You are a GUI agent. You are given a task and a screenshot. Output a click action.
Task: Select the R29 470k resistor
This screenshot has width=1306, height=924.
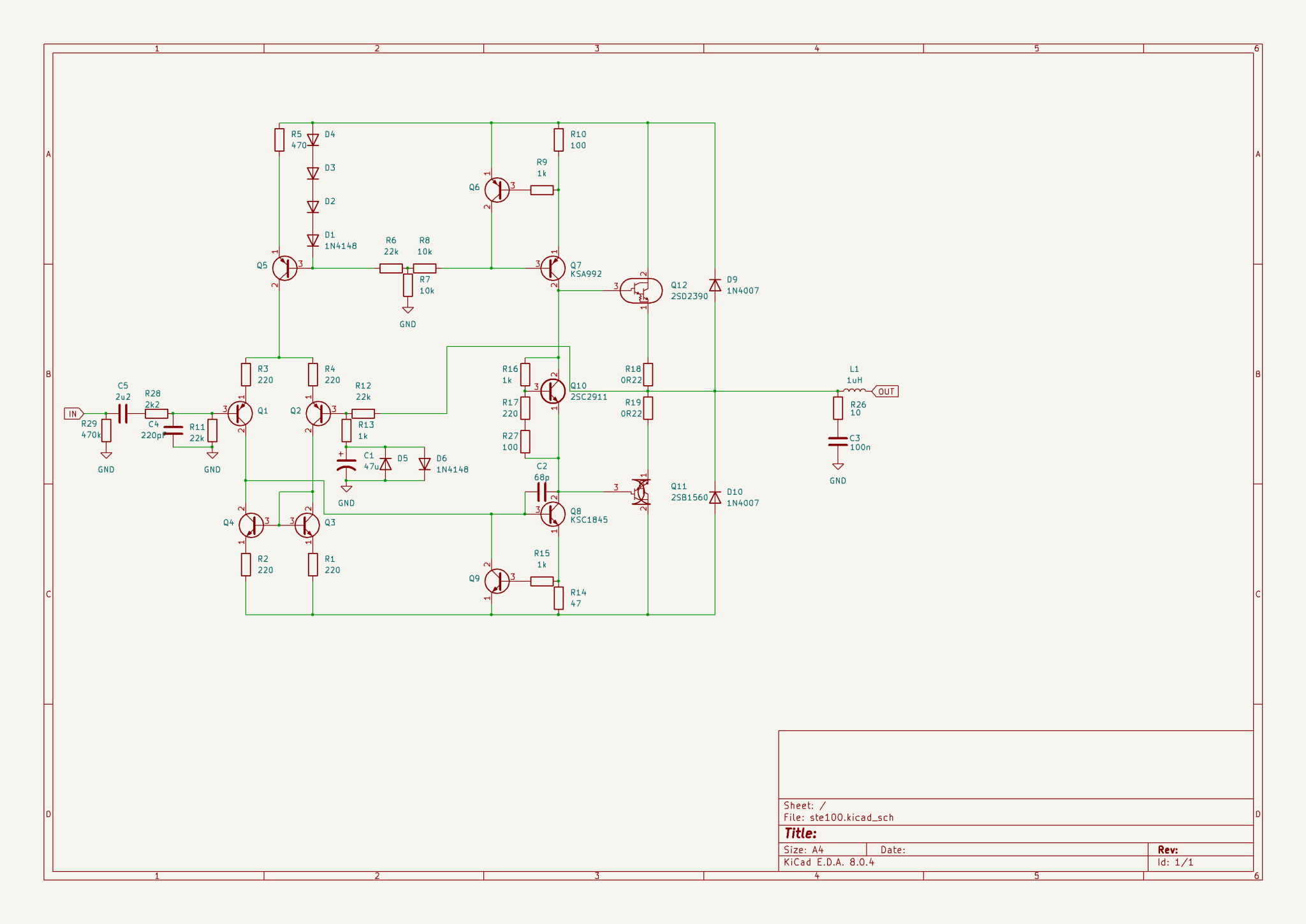coord(106,430)
